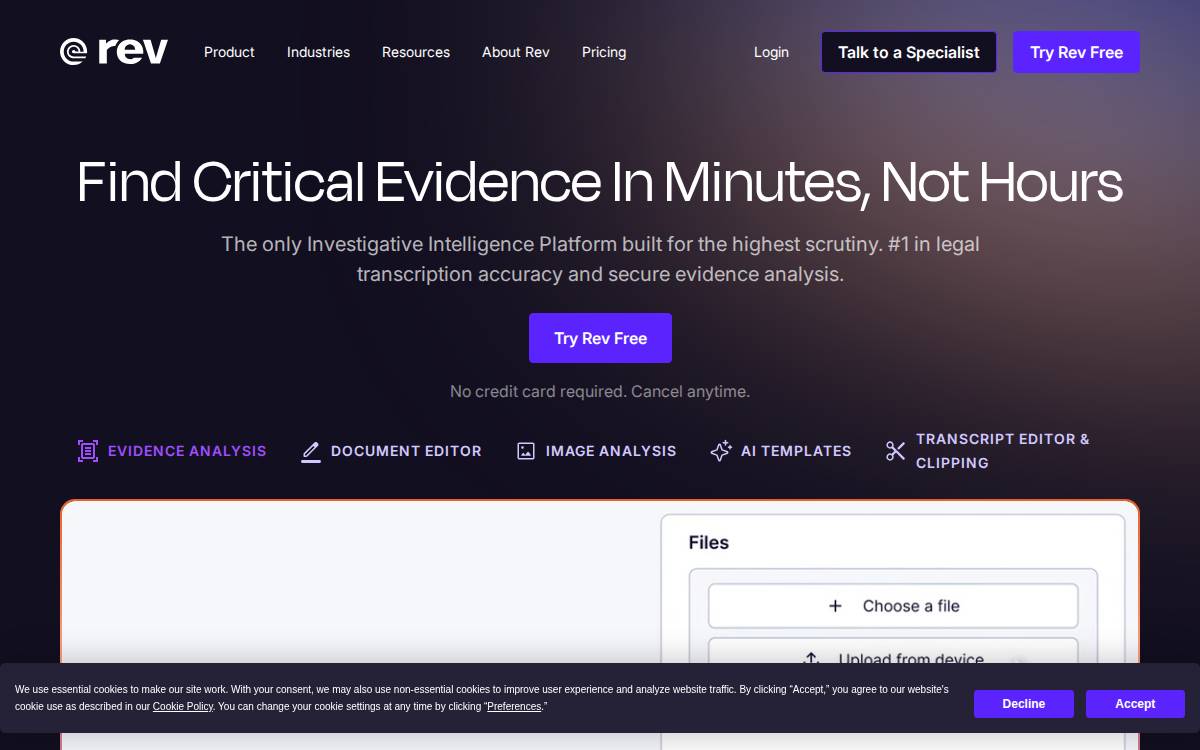The height and width of the screenshot is (750, 1200).
Task: Open the Login link
Action: [x=771, y=52]
